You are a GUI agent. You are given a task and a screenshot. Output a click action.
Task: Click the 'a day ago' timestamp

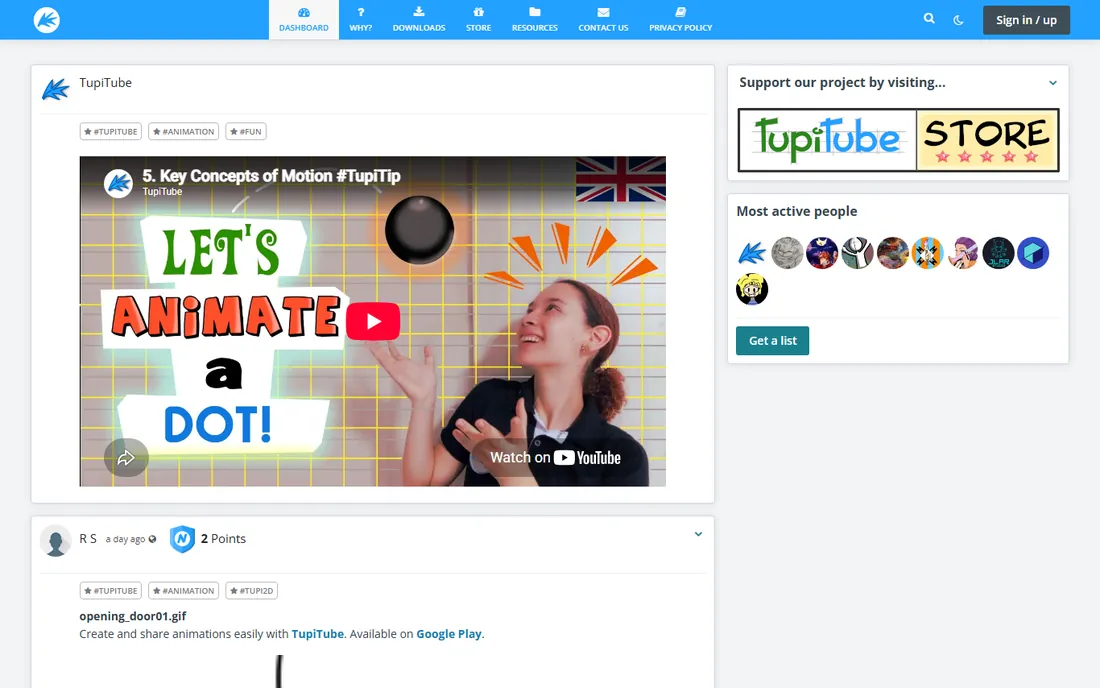click(x=125, y=539)
